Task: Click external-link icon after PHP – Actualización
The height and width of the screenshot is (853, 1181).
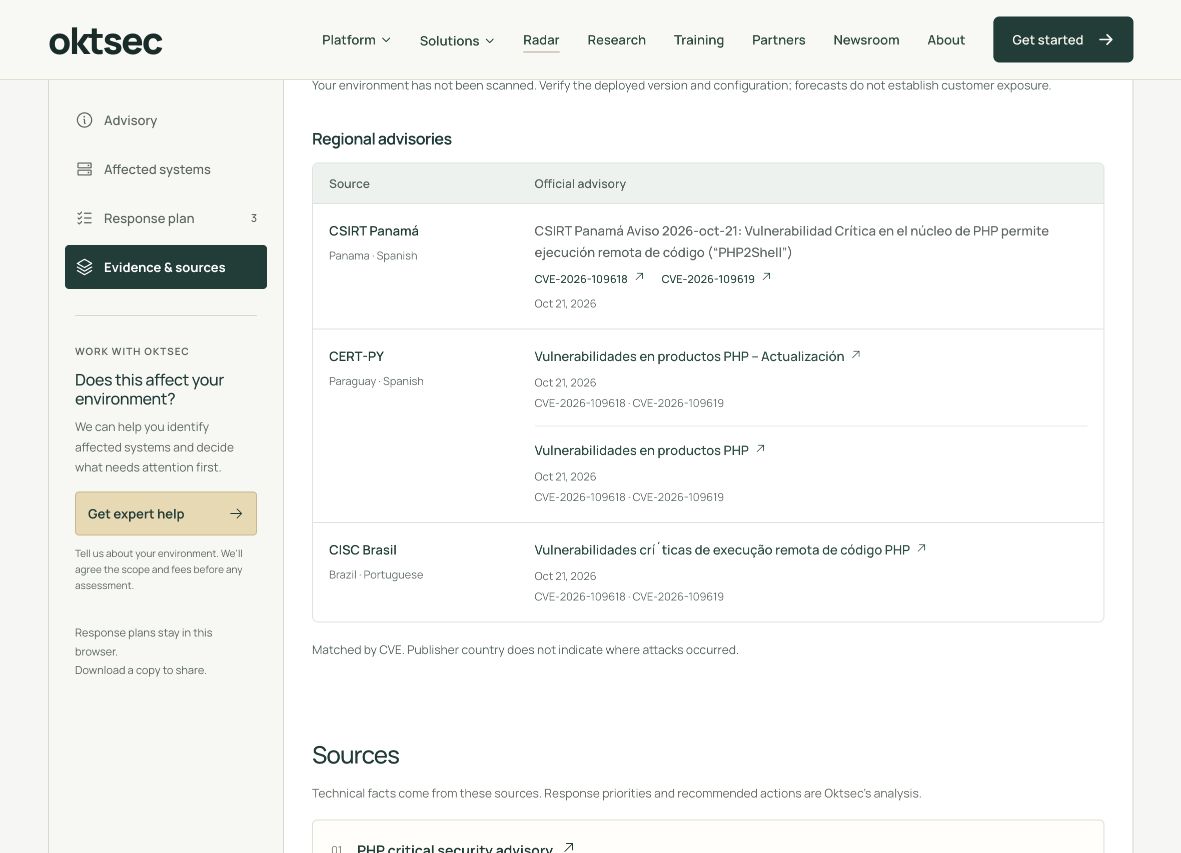Action: [x=856, y=354]
